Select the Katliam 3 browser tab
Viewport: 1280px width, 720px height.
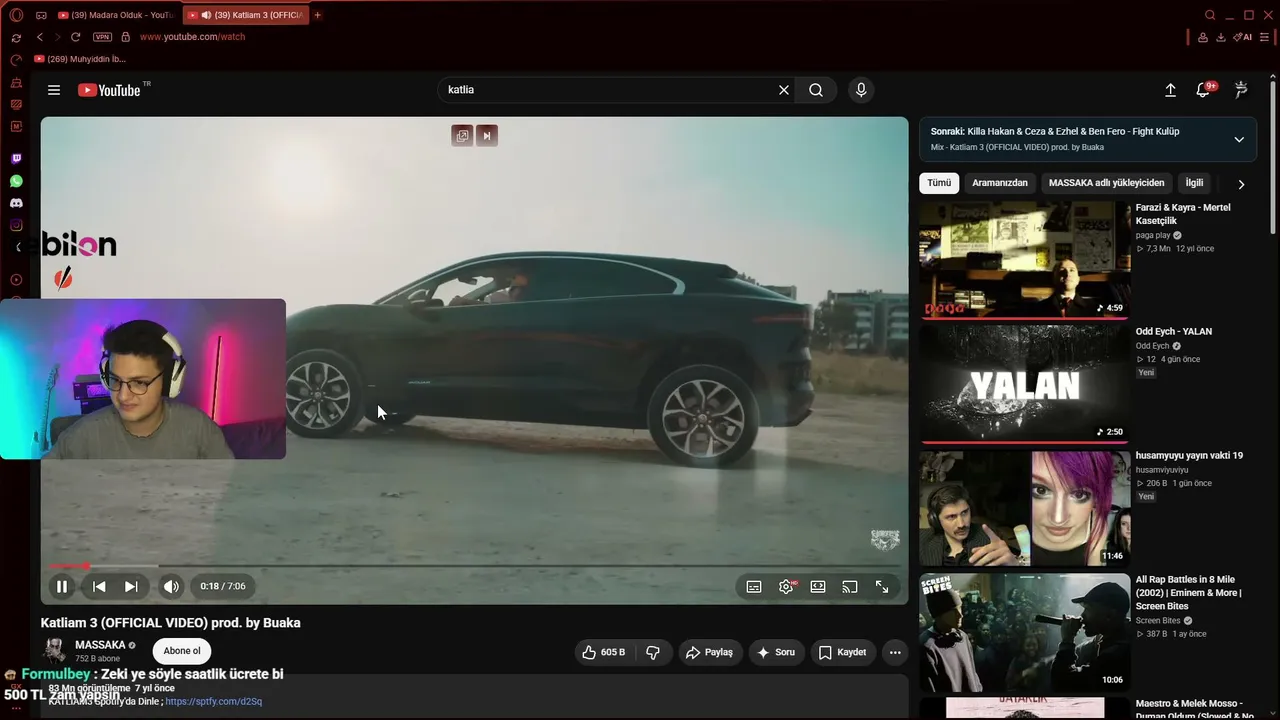click(246, 15)
